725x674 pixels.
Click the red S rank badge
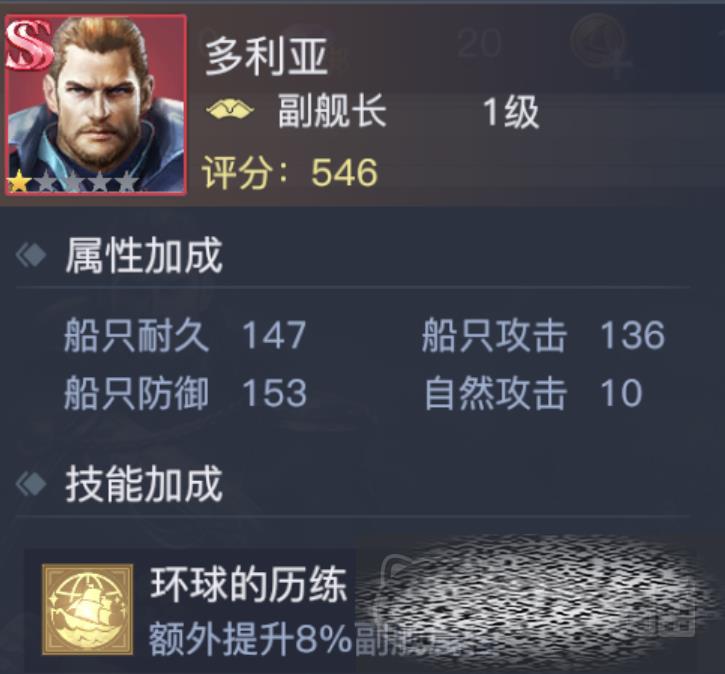[29, 47]
